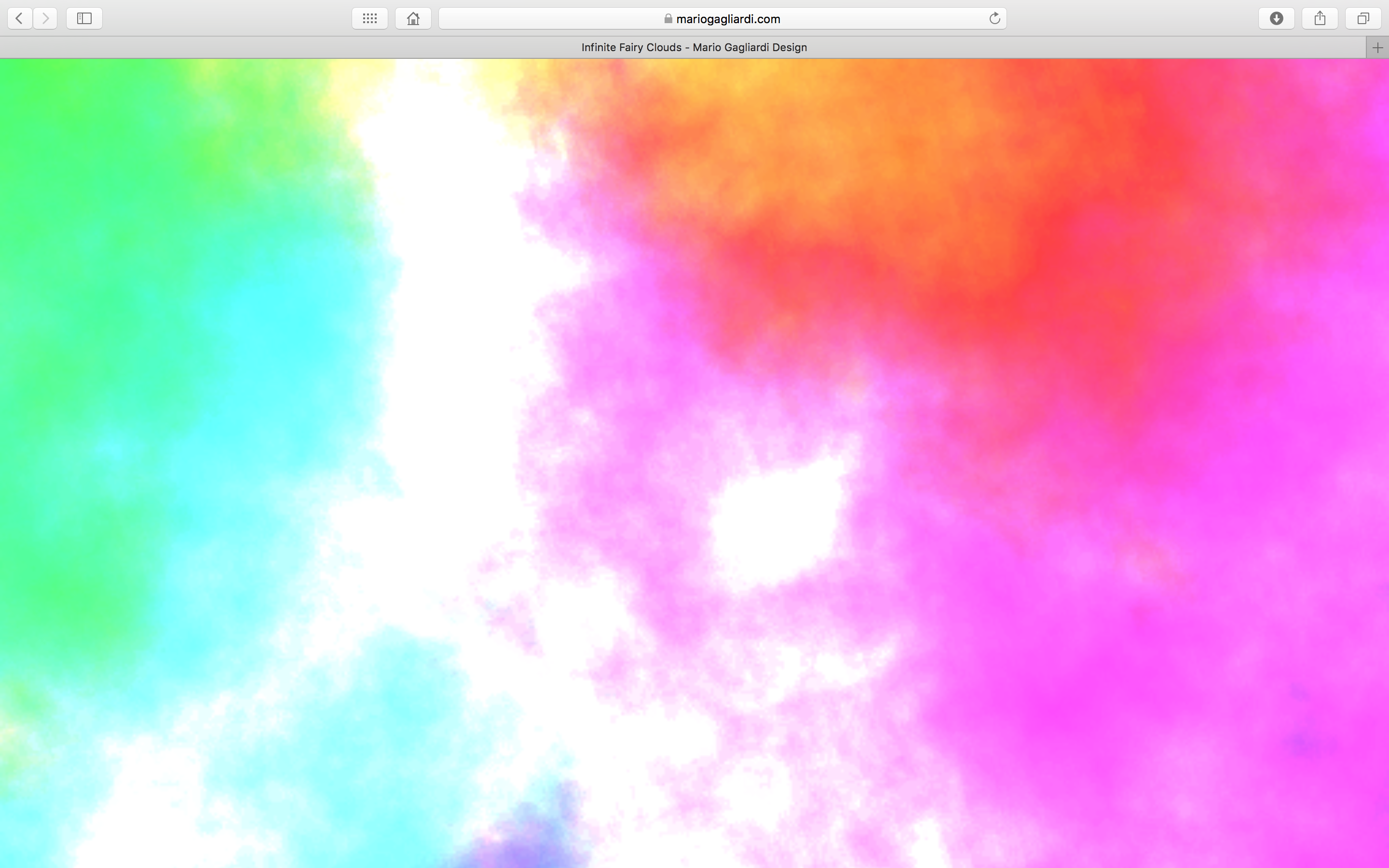Reload the current page
Screen dimensions: 1389x868
point(994,18)
